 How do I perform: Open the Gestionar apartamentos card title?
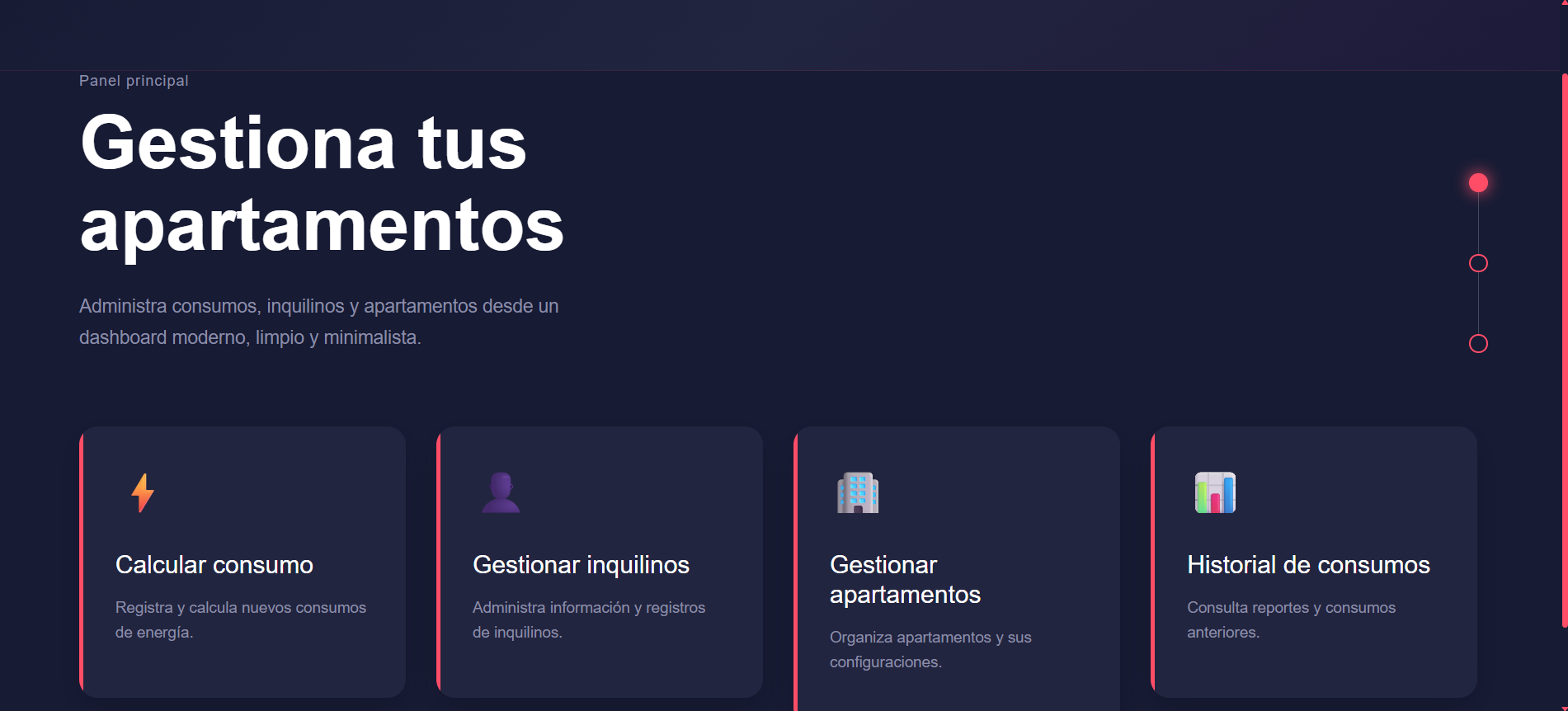(905, 580)
